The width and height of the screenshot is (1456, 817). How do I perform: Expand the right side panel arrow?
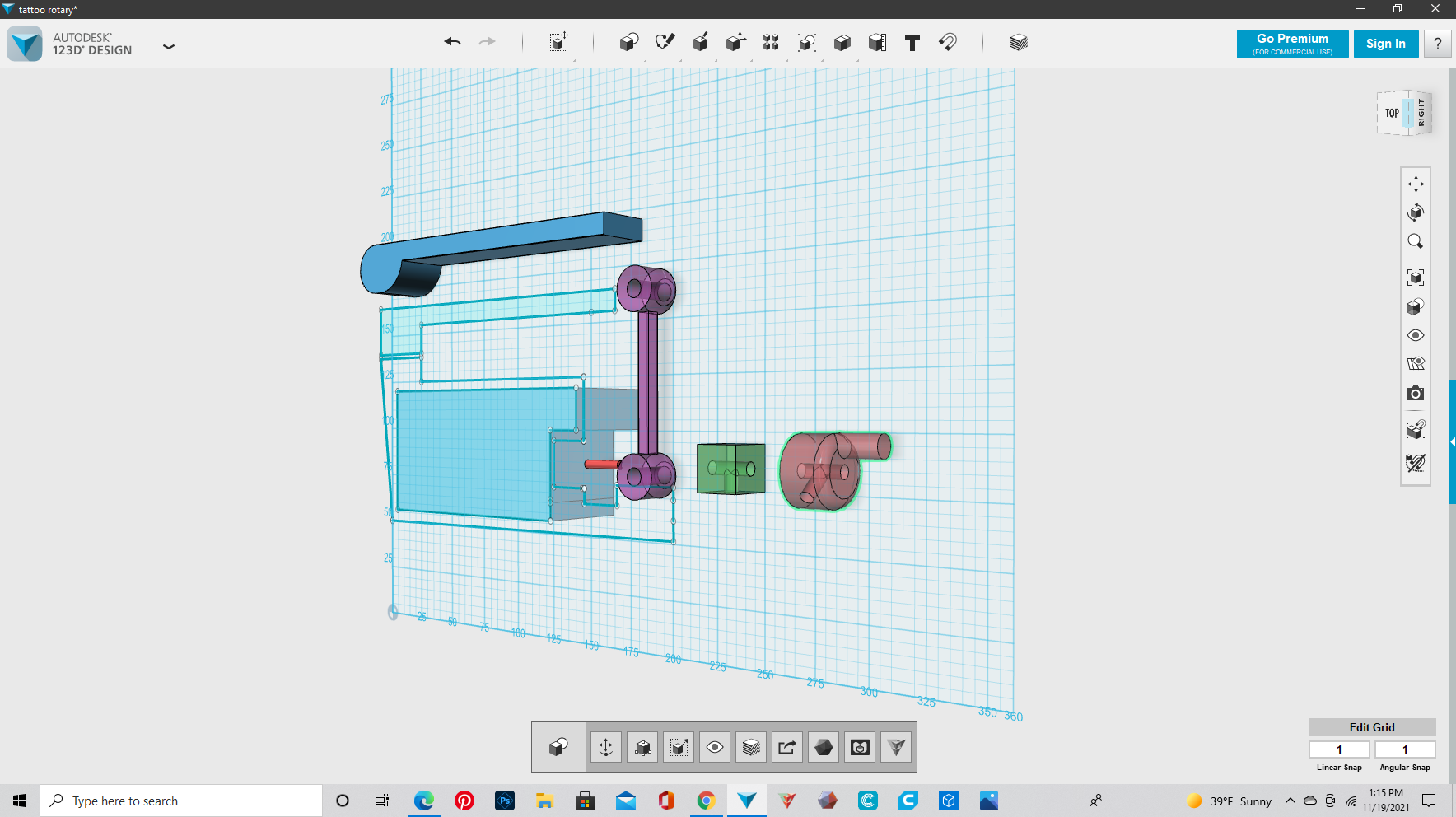coord(1452,442)
